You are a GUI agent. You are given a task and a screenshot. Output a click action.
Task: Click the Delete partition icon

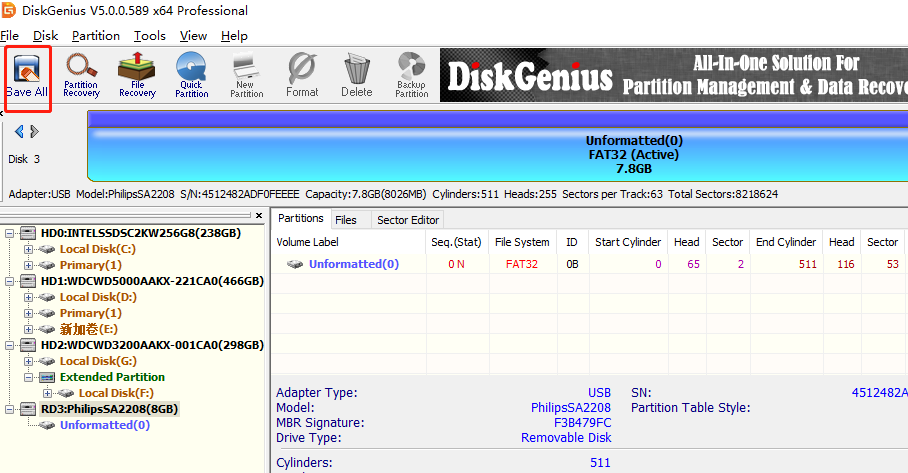tap(356, 76)
